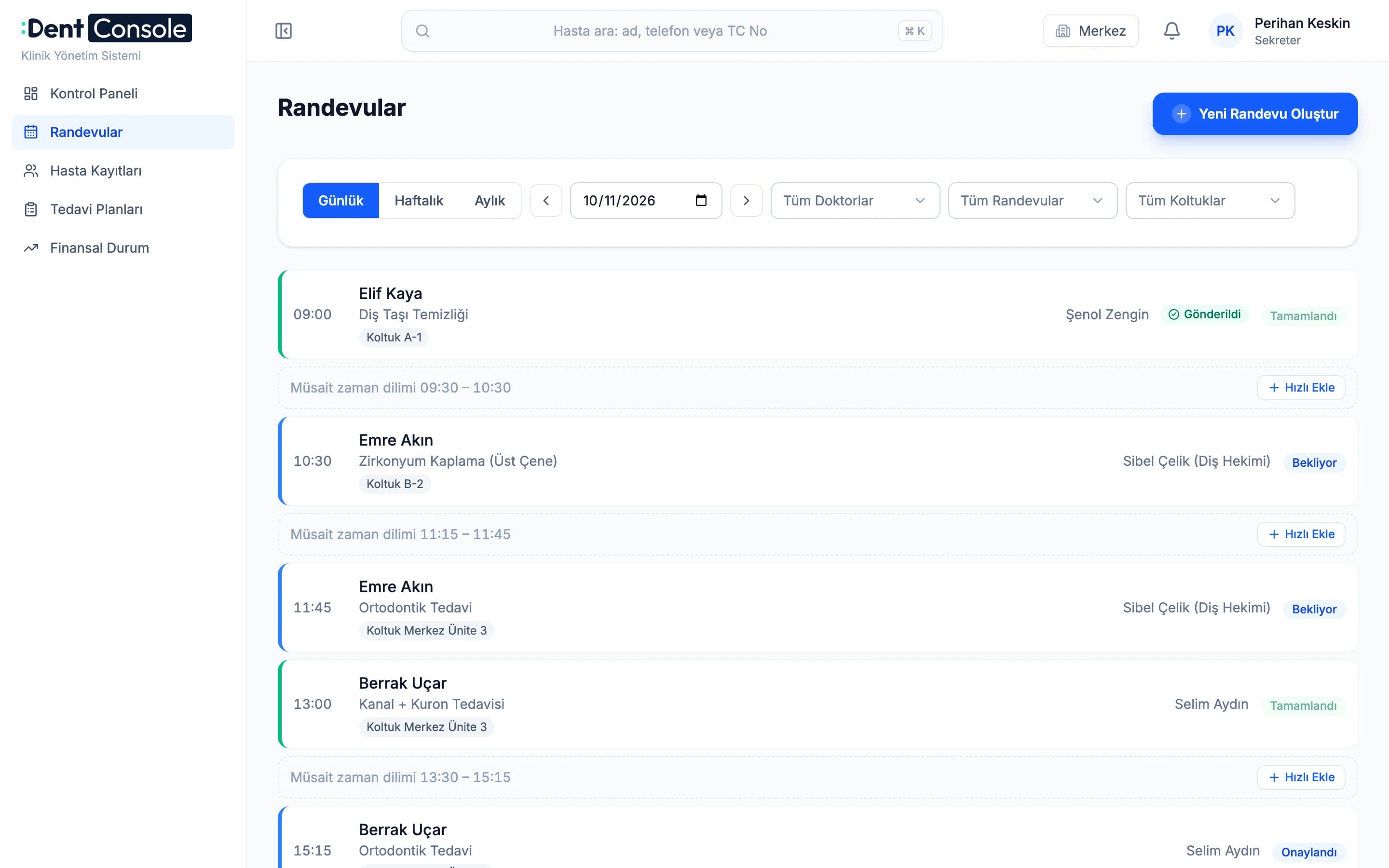1389x868 pixels.
Task: Click the PK user avatar
Action: [1225, 31]
